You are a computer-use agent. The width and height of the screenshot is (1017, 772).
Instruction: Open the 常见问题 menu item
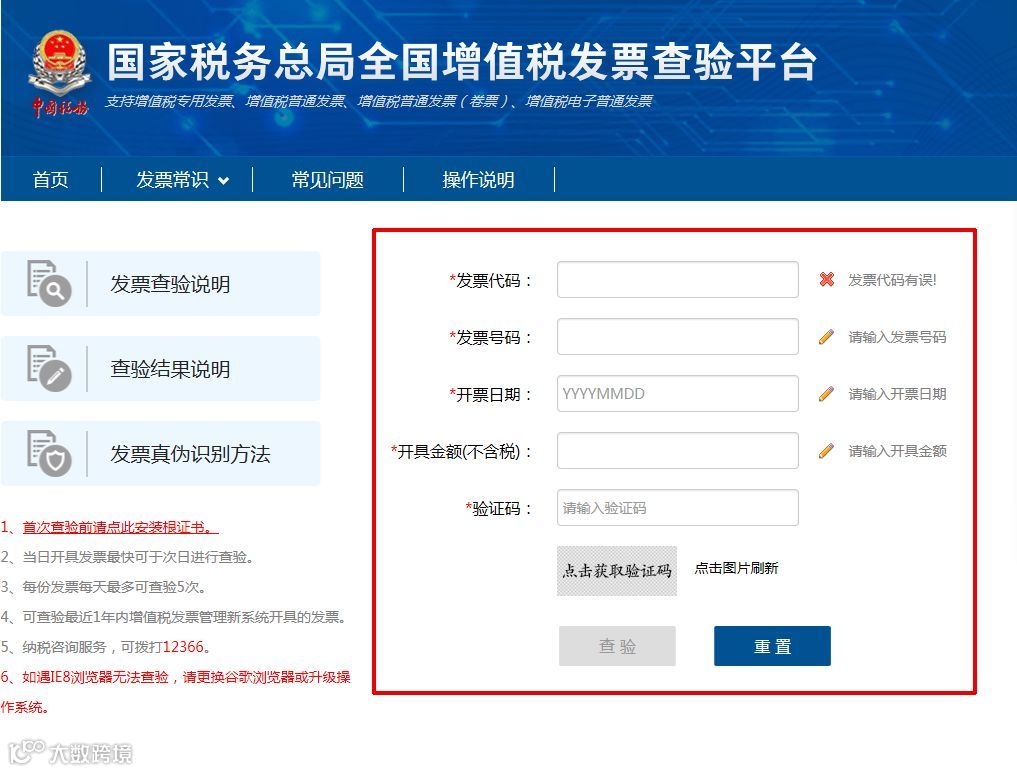coord(328,180)
